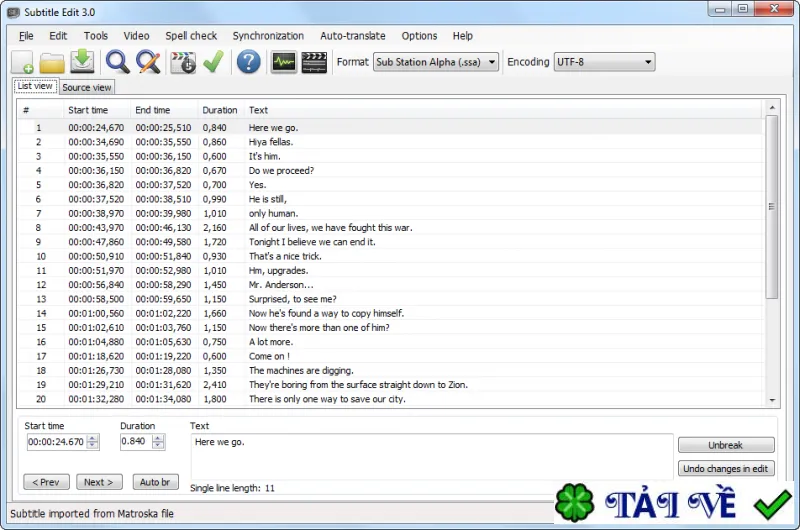Select row 'only human.'
800x530 pixels.
pyautogui.click(x=390, y=213)
